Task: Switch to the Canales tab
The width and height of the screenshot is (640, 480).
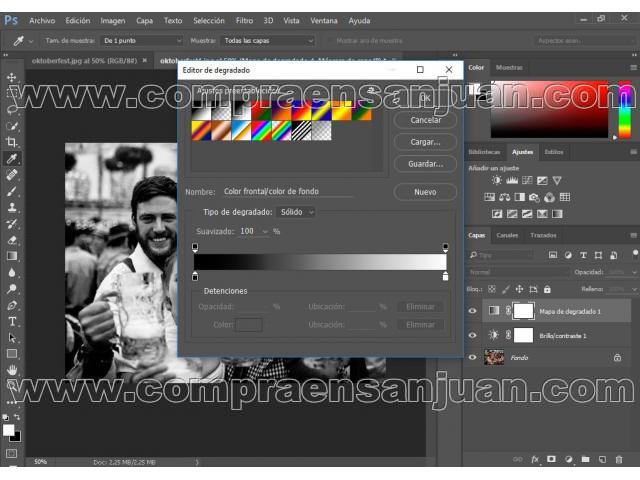Action: tap(507, 235)
